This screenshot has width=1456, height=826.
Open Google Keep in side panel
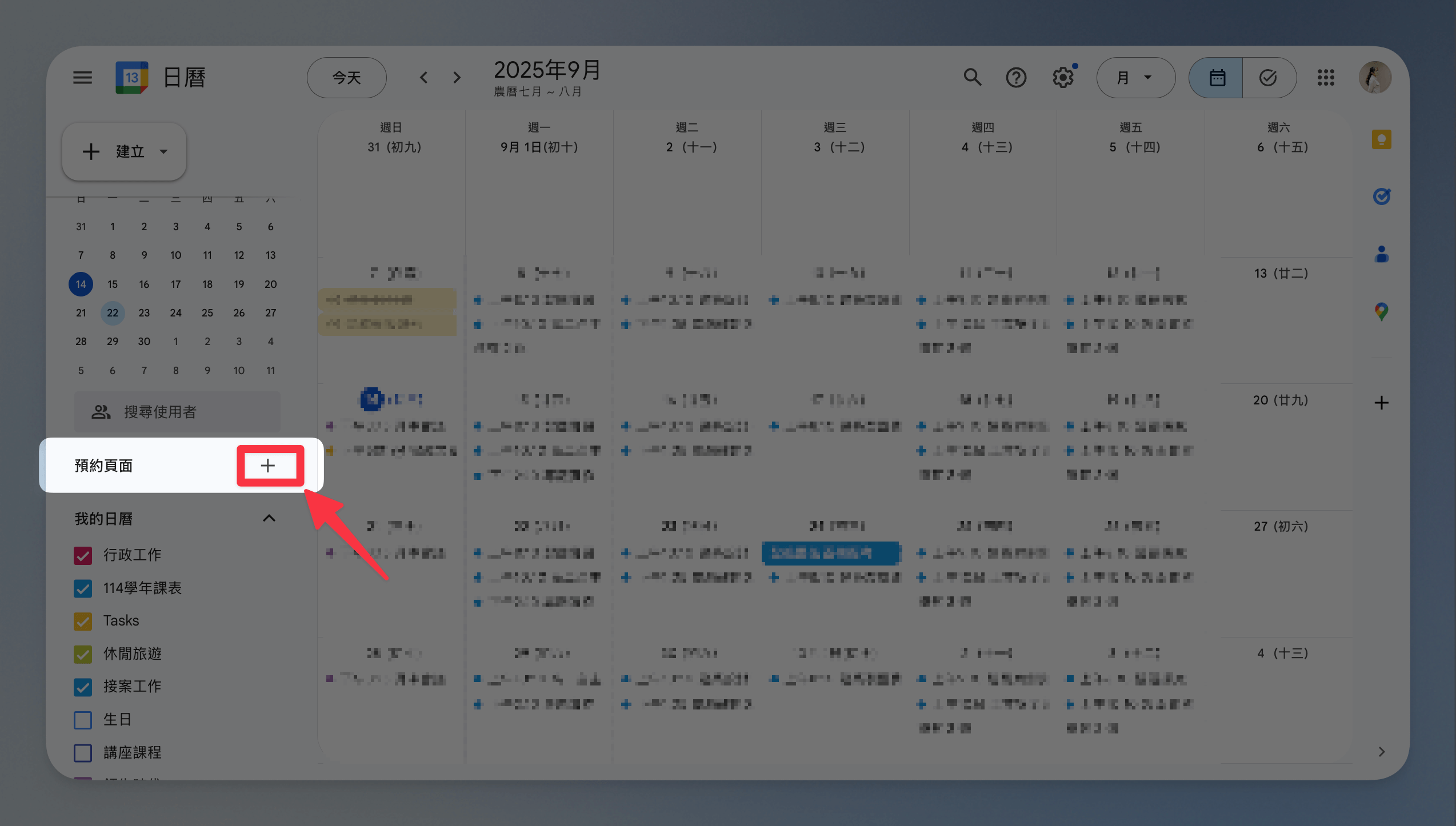[1381, 139]
